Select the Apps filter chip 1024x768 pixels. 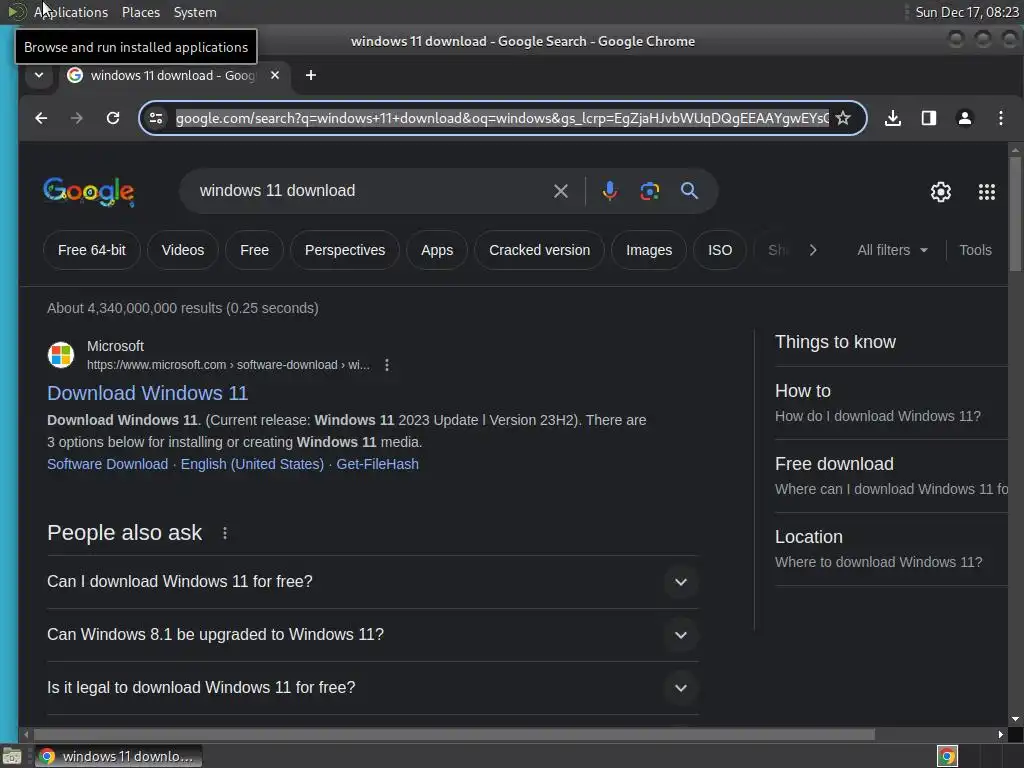point(437,250)
